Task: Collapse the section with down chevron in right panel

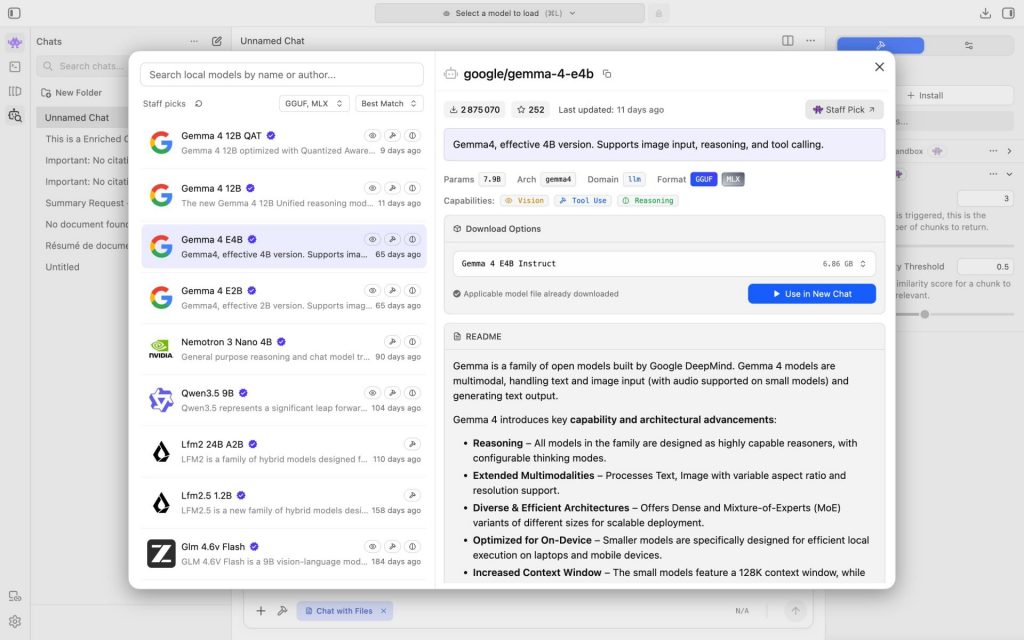Action: point(1009,174)
